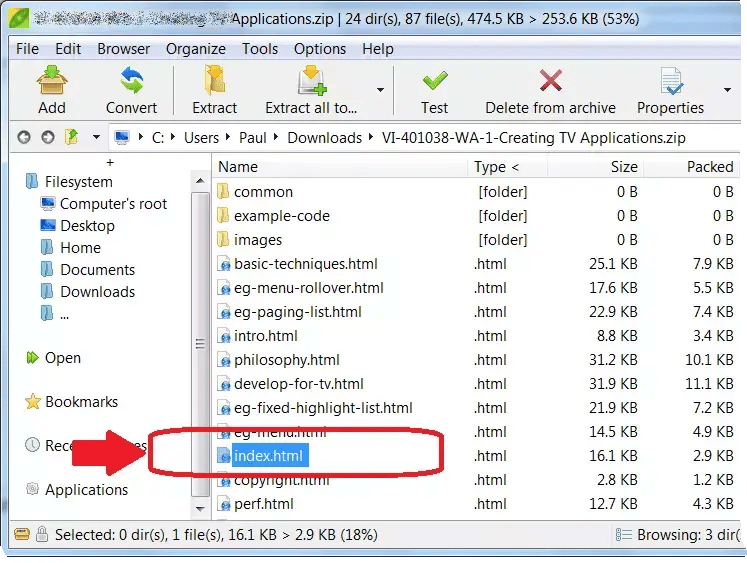Click the Delete from archive icon
The width and height of the screenshot is (747, 563).
550,81
